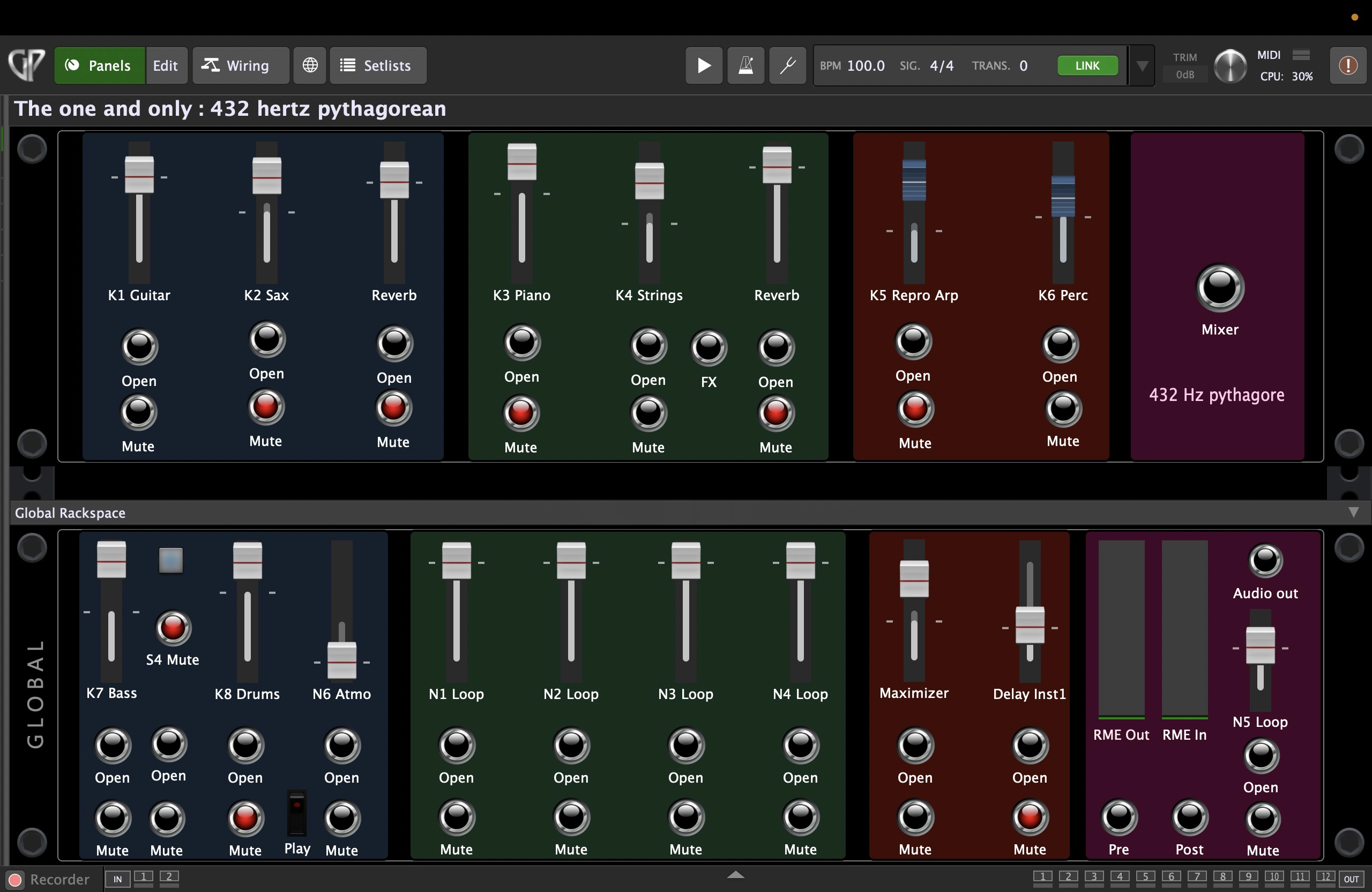This screenshot has width=1372, height=892.
Task: Click the Delay Inst1 fader handle
Action: pos(1030,626)
